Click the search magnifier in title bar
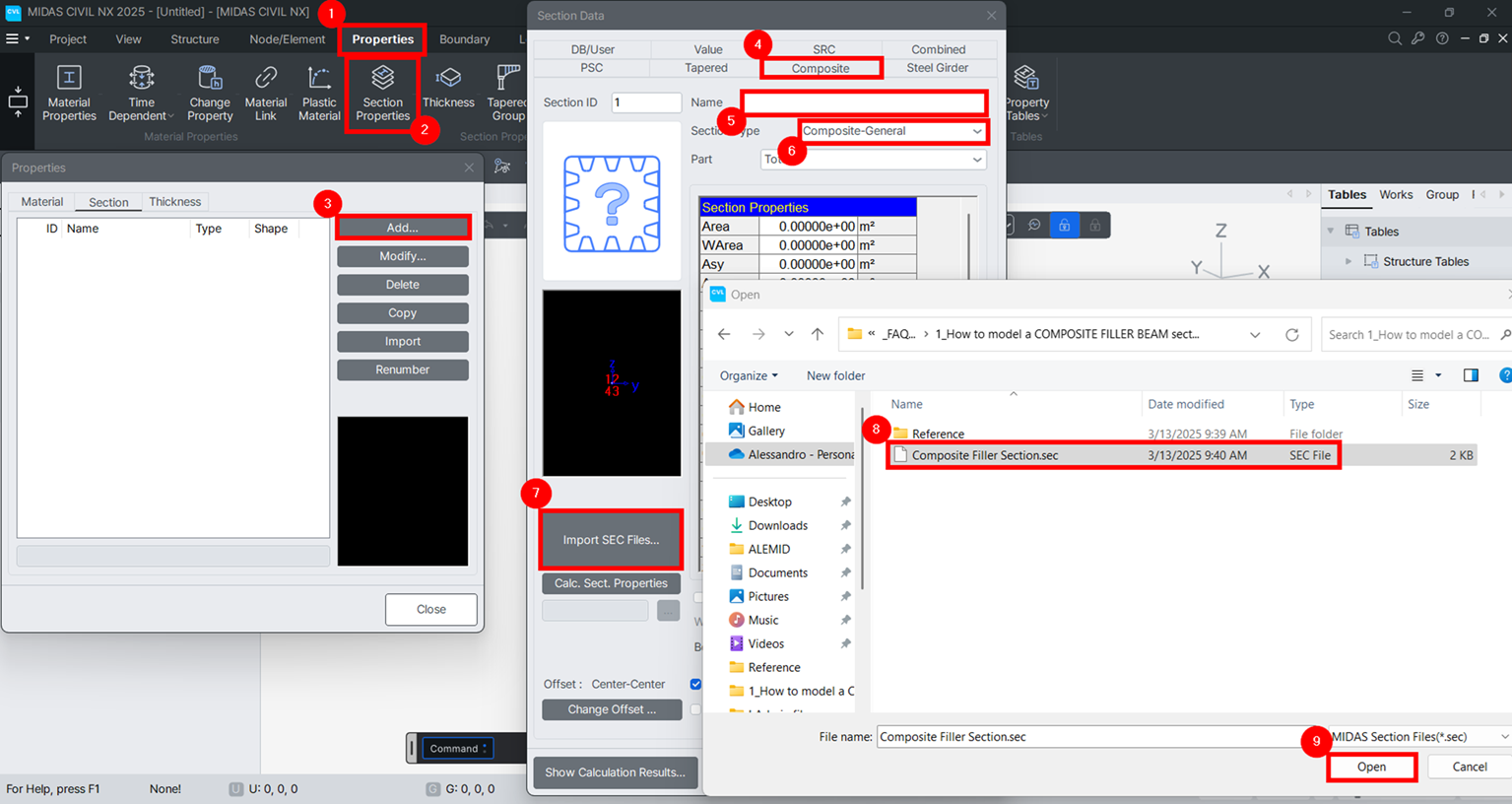Viewport: 1512px width, 804px height. point(1395,38)
